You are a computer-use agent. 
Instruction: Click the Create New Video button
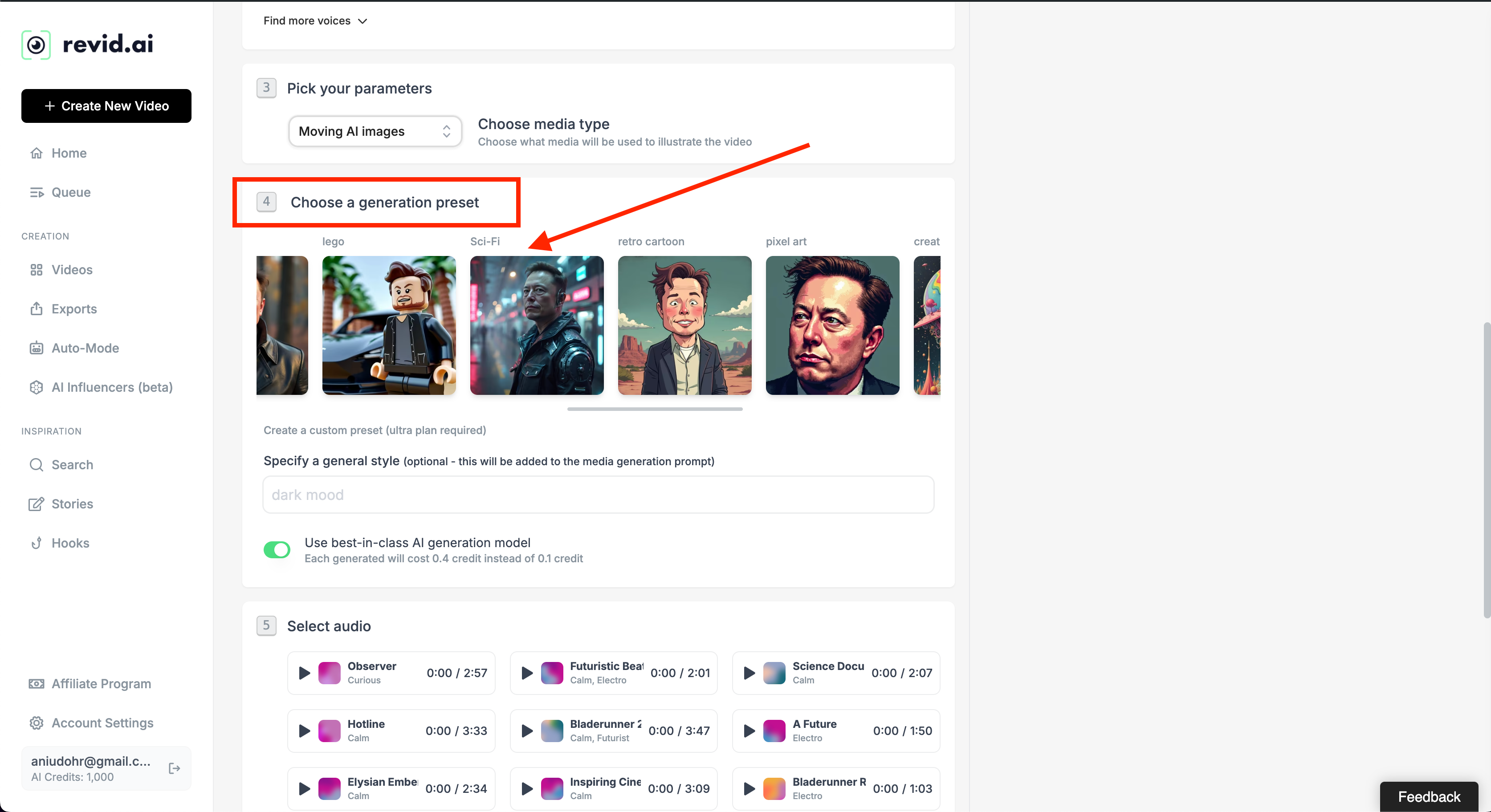(106, 106)
